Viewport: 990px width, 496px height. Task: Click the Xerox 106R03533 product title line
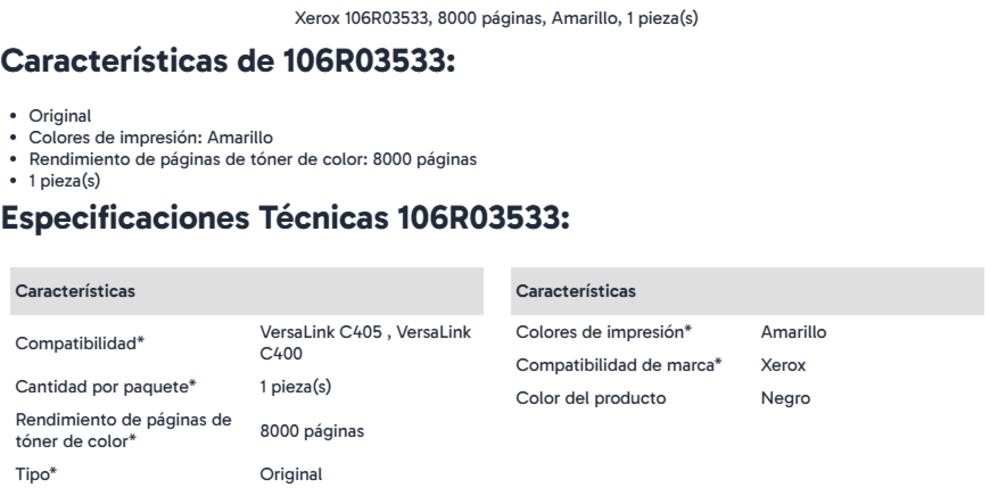pos(497,18)
